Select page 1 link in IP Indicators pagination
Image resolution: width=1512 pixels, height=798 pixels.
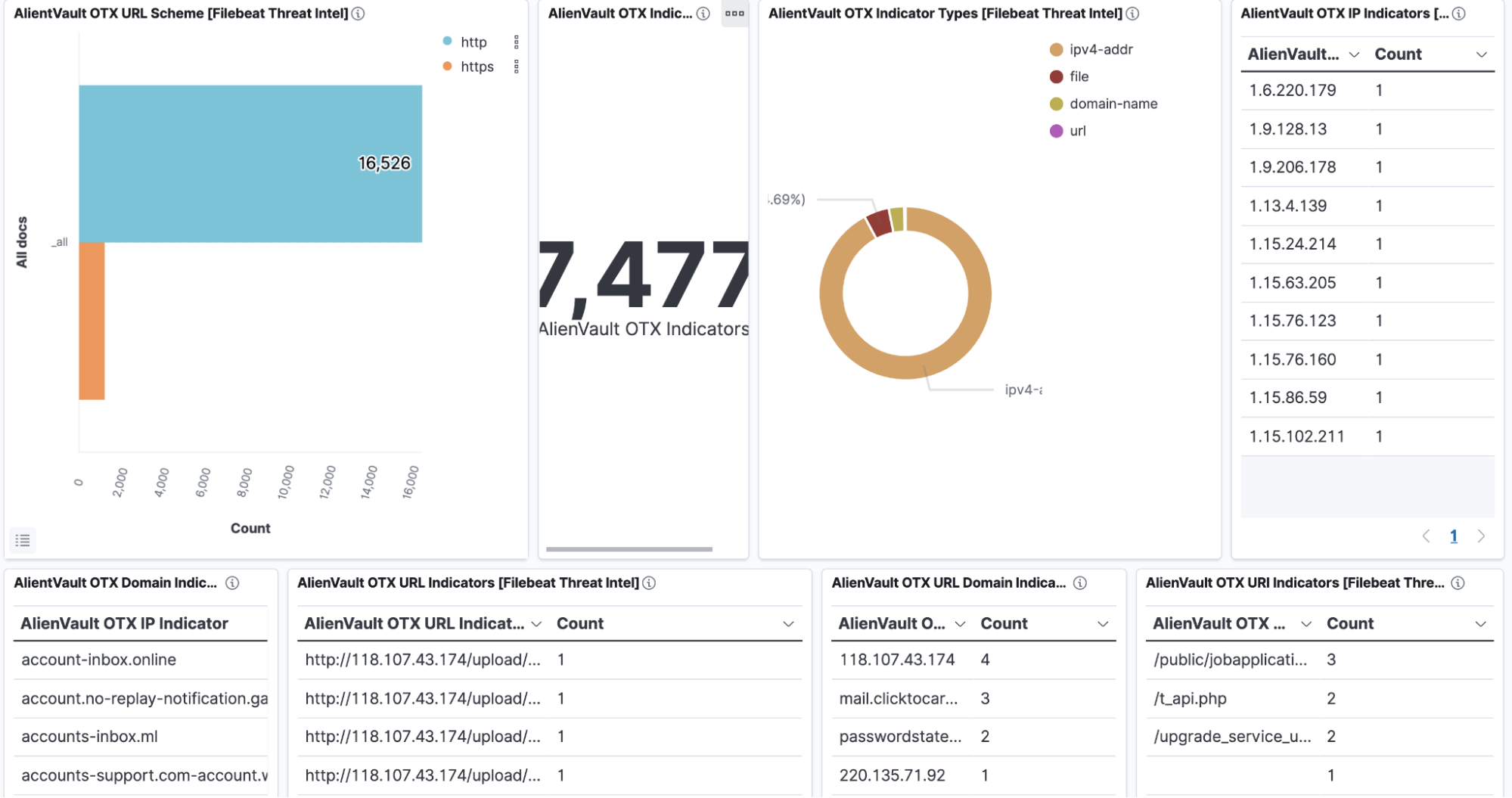tap(1453, 536)
